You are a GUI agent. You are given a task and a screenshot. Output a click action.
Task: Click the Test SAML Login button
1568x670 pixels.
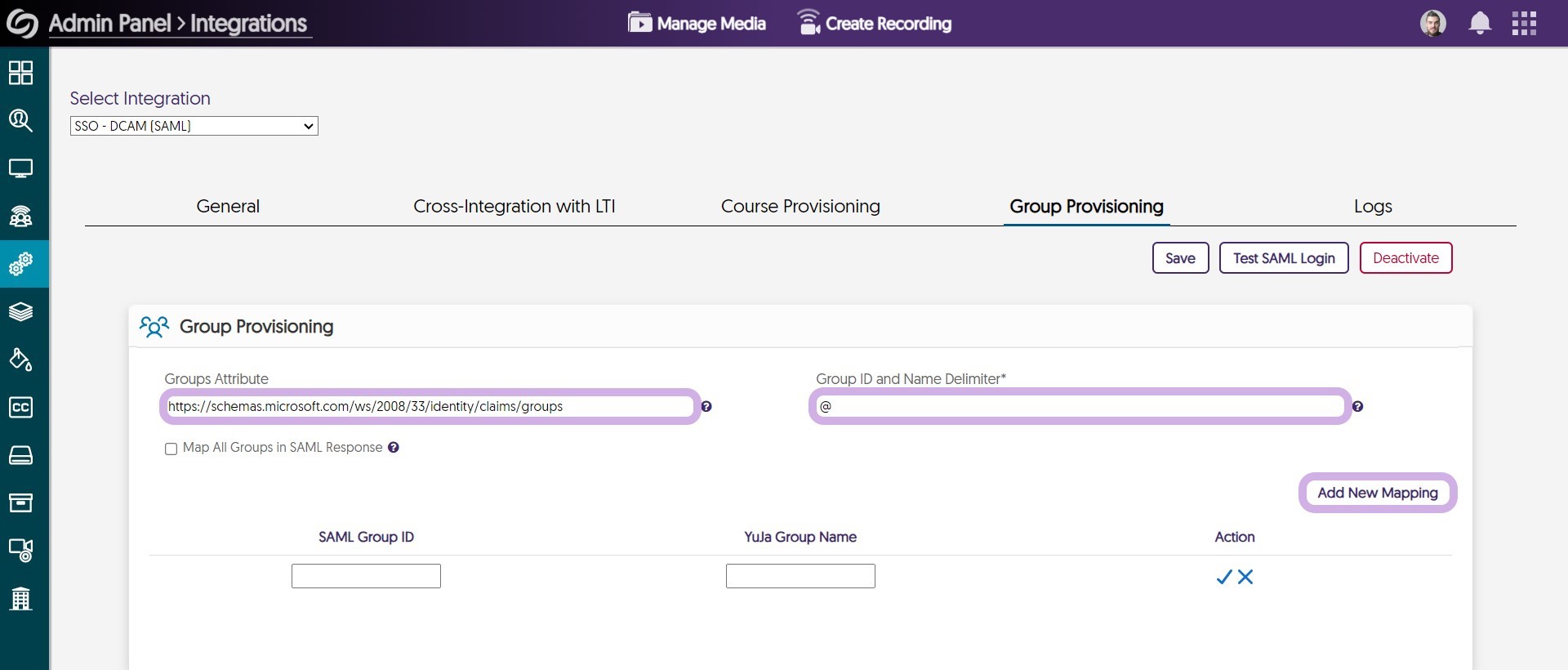[1283, 258]
